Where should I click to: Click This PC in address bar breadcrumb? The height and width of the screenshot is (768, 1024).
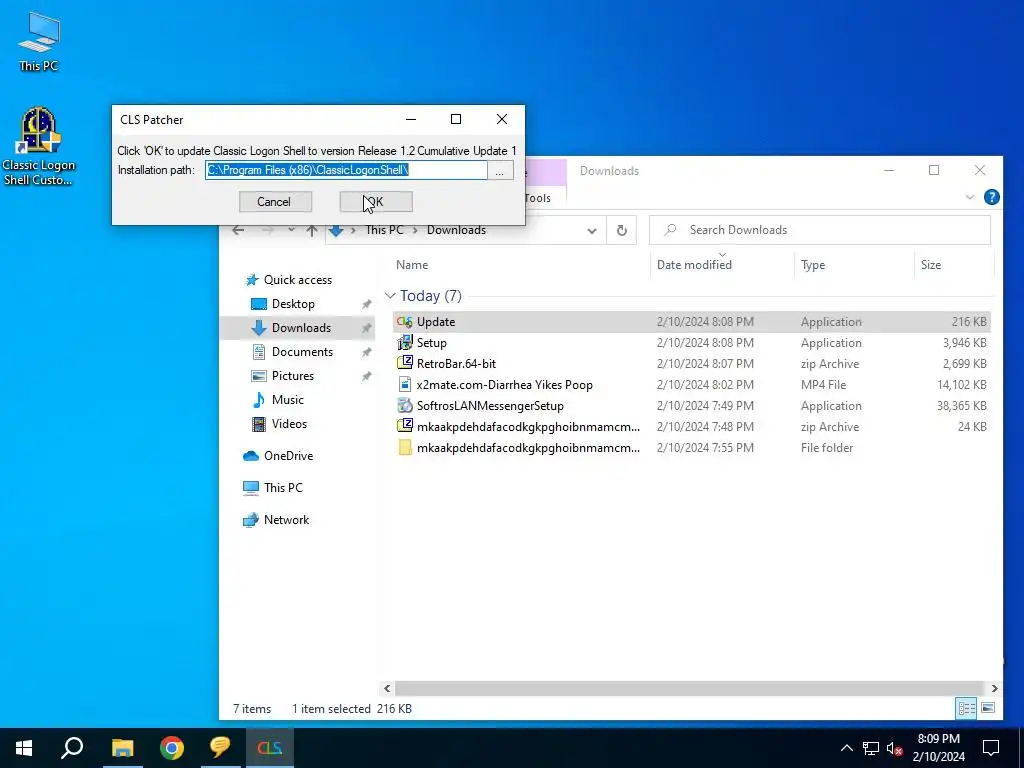[x=385, y=230]
